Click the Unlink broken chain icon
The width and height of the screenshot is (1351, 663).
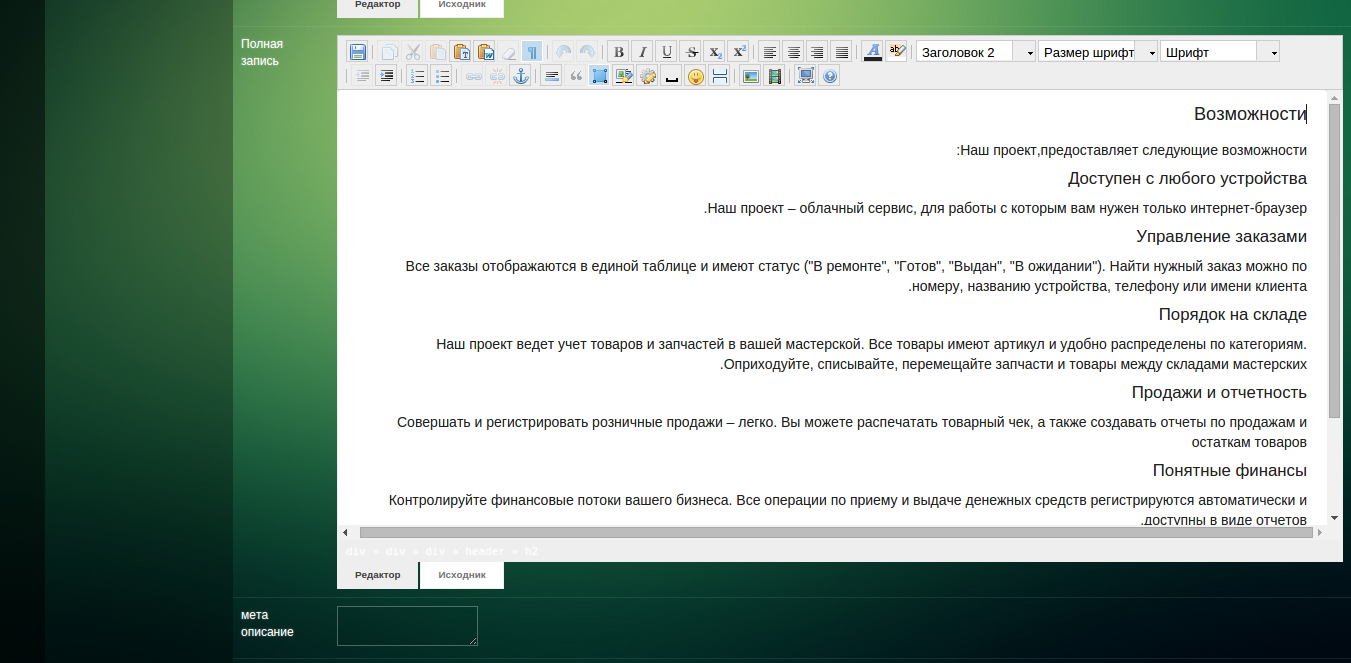click(497, 76)
